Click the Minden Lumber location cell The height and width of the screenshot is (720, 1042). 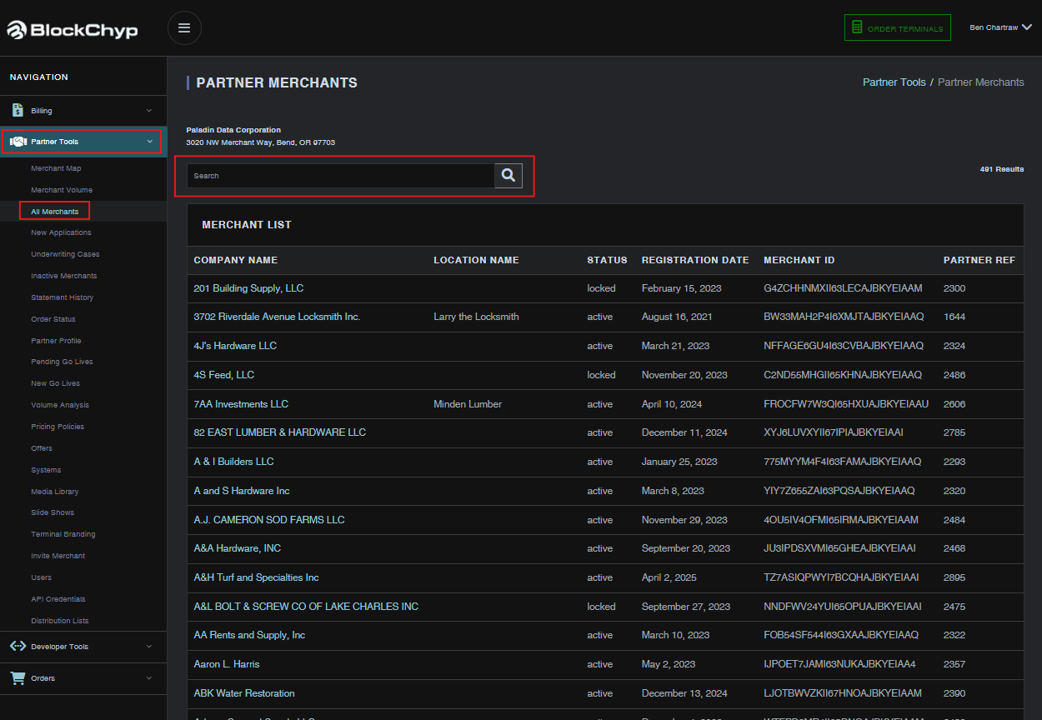468,404
